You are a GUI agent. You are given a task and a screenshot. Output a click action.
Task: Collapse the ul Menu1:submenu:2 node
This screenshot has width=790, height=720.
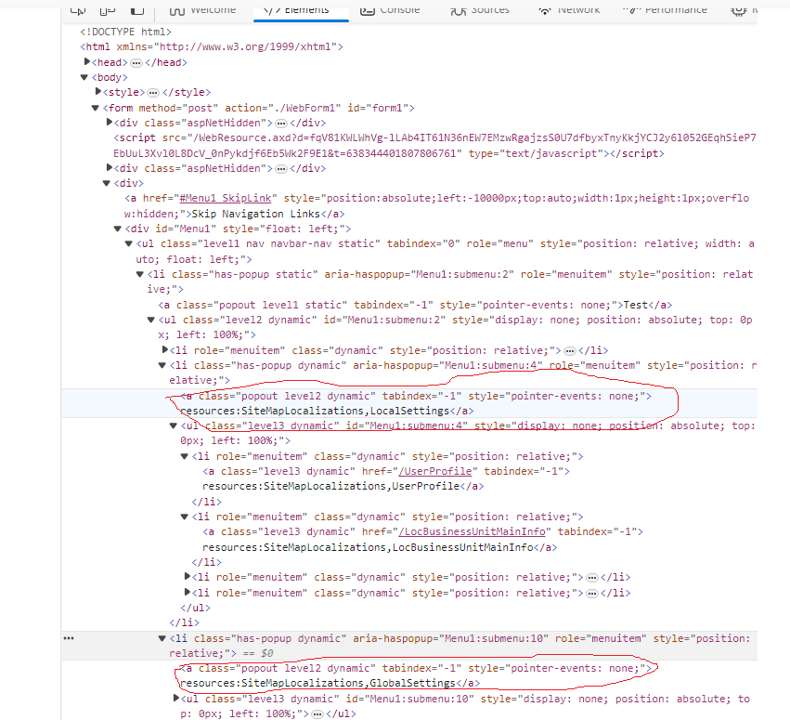click(x=151, y=319)
